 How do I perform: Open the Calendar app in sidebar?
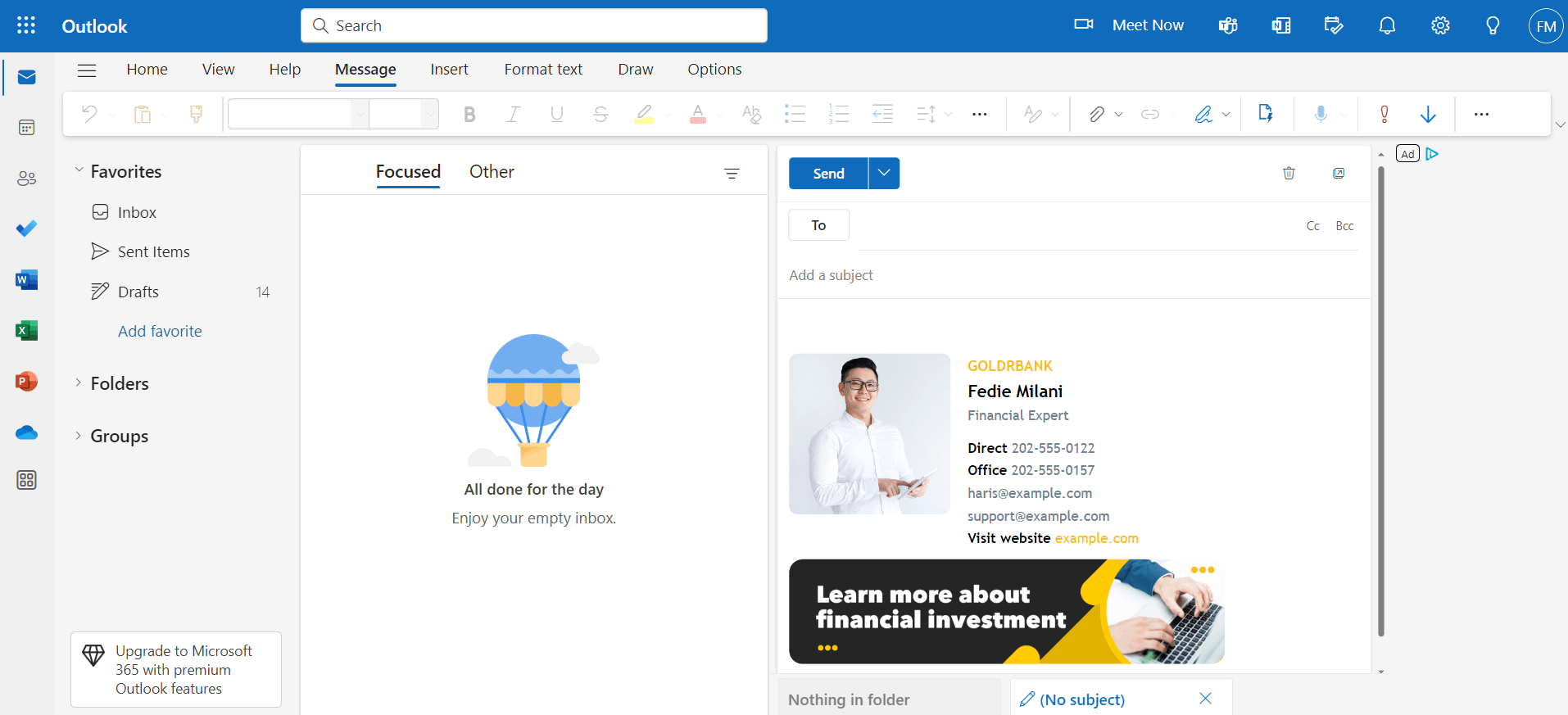click(x=26, y=128)
